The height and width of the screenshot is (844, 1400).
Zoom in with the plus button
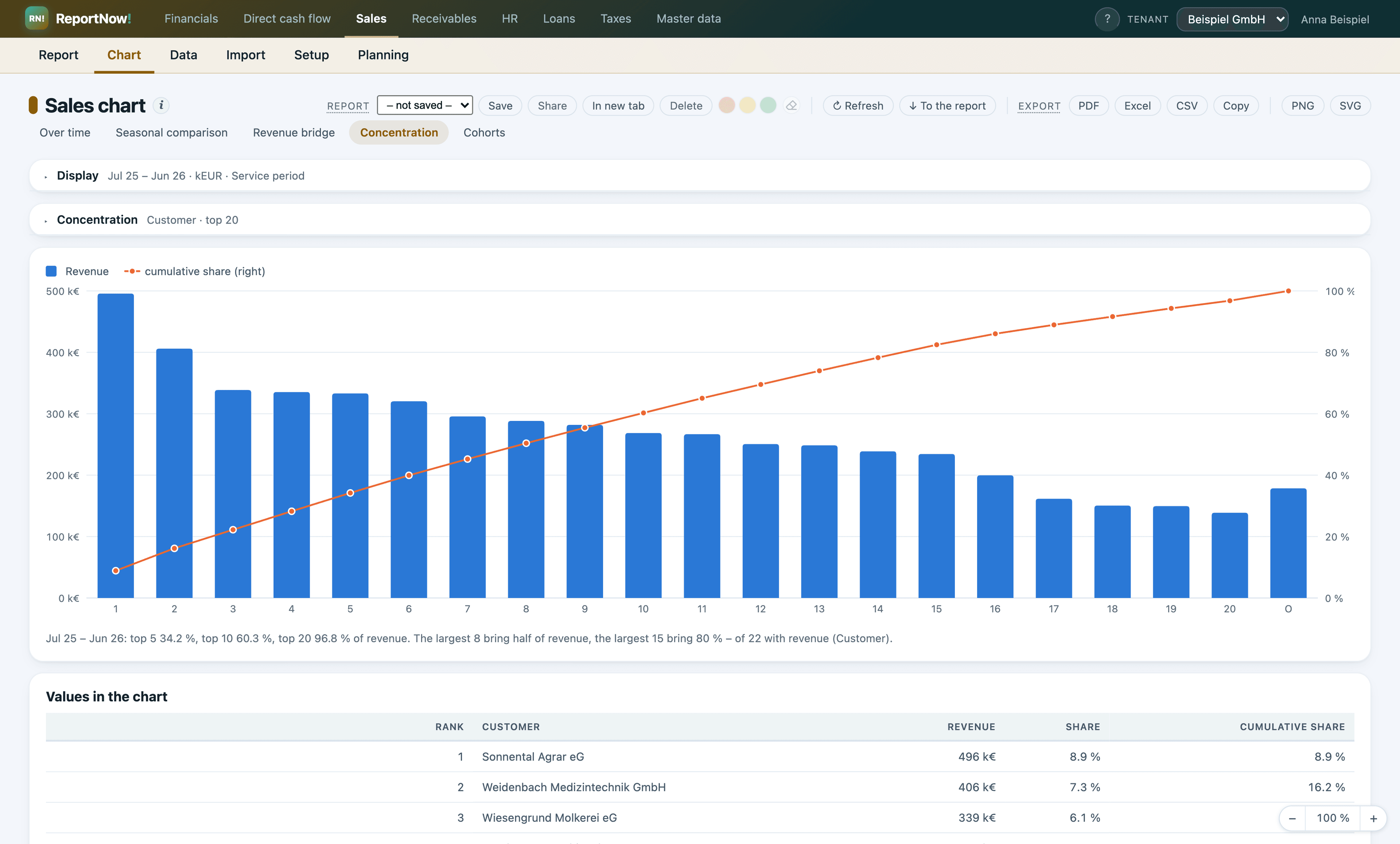pyautogui.click(x=1373, y=818)
